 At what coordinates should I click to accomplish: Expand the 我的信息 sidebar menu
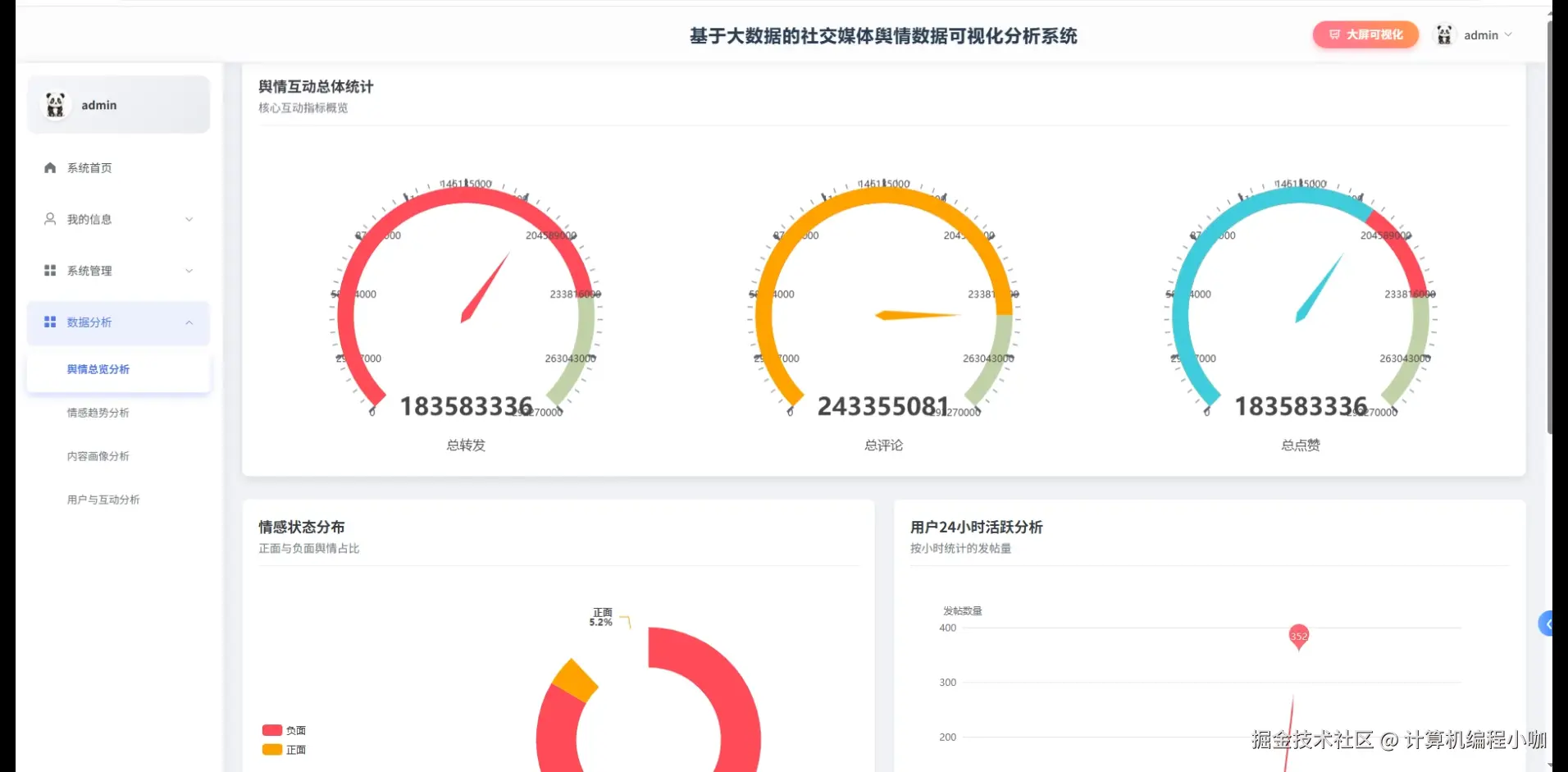118,219
